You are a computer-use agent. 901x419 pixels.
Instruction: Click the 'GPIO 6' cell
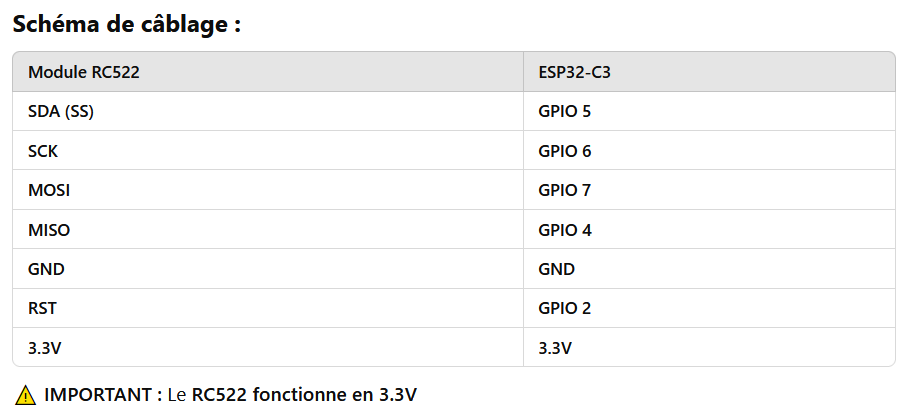(709, 151)
